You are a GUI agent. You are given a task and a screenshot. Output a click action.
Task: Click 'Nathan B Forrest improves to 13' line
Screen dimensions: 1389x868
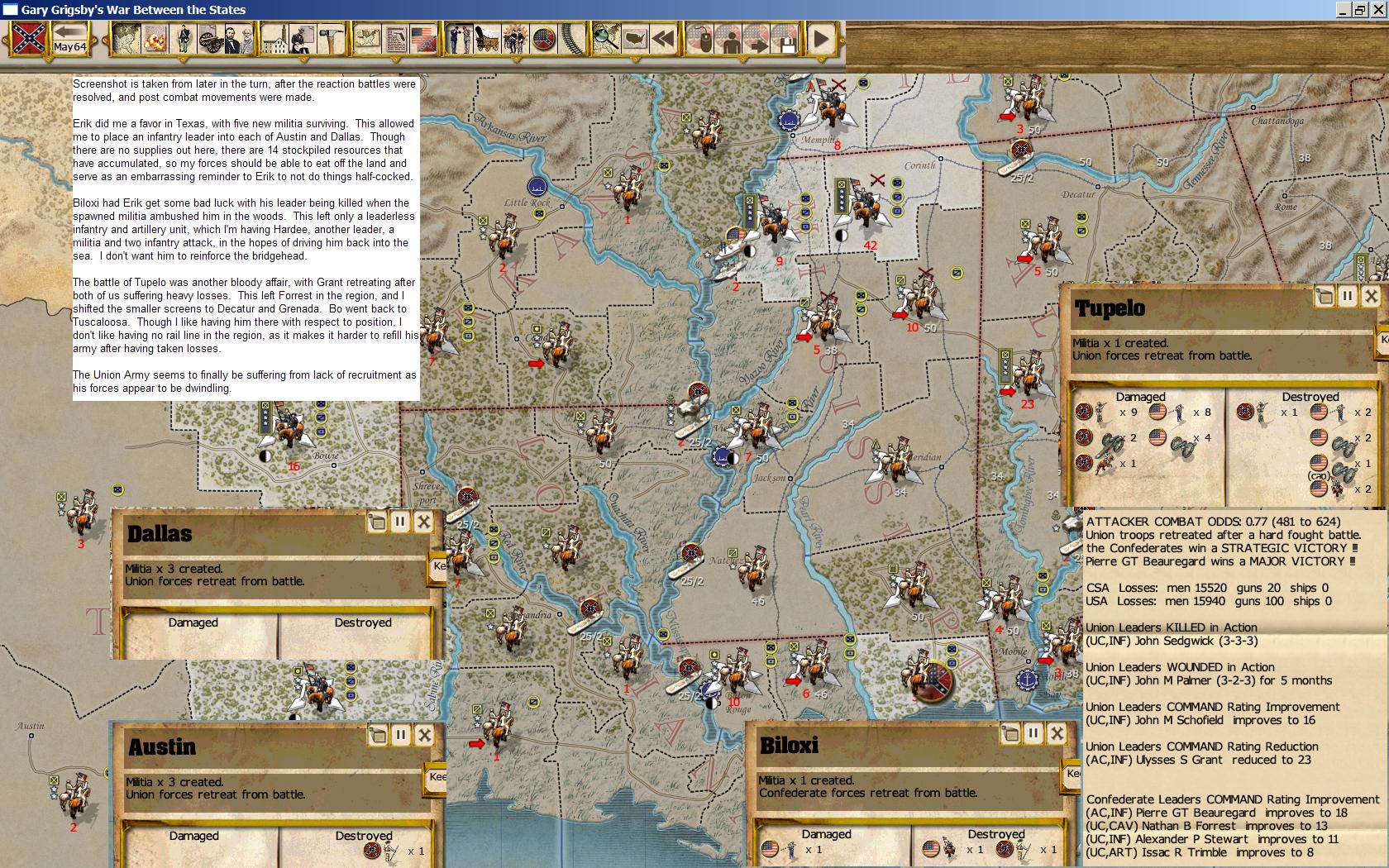(x=1206, y=826)
